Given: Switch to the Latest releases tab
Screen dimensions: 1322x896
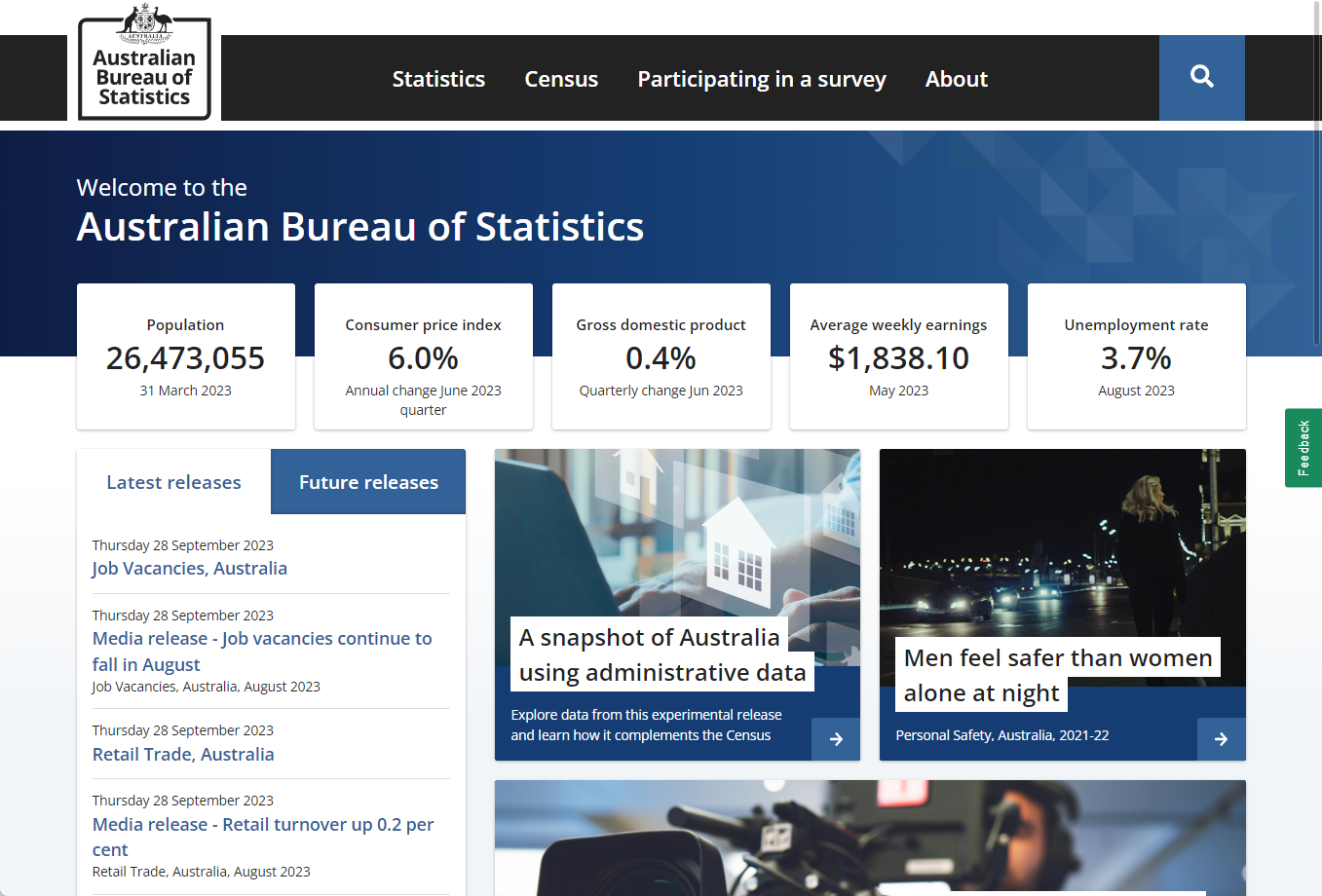Looking at the screenshot, I should click(173, 482).
